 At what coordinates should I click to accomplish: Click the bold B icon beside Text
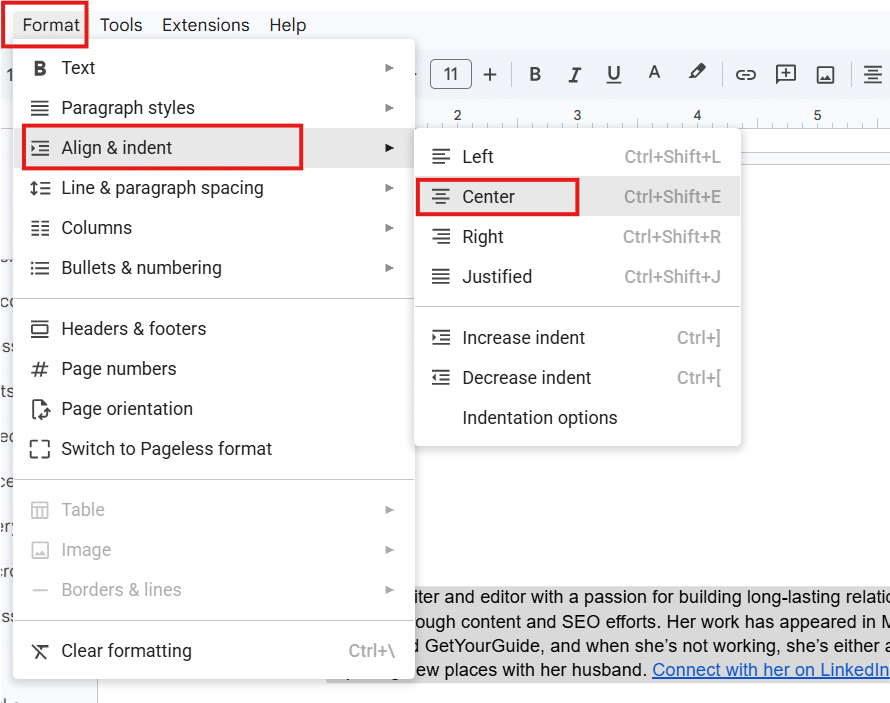point(40,68)
